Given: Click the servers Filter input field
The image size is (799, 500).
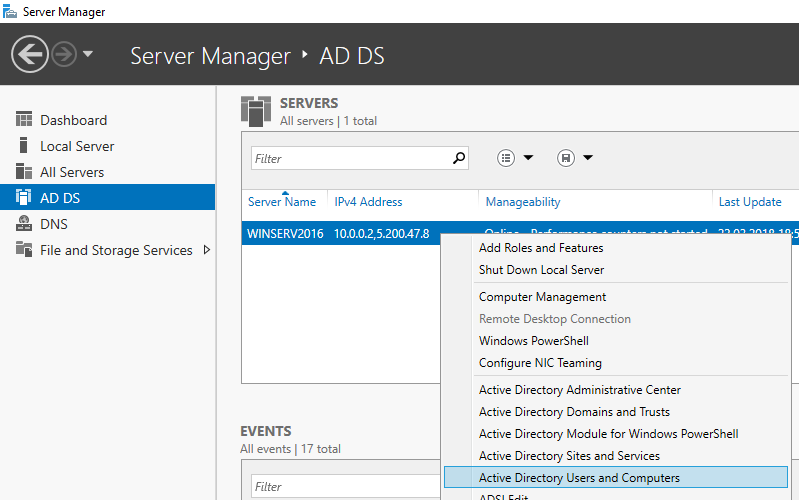Looking at the screenshot, I should 350,159.
